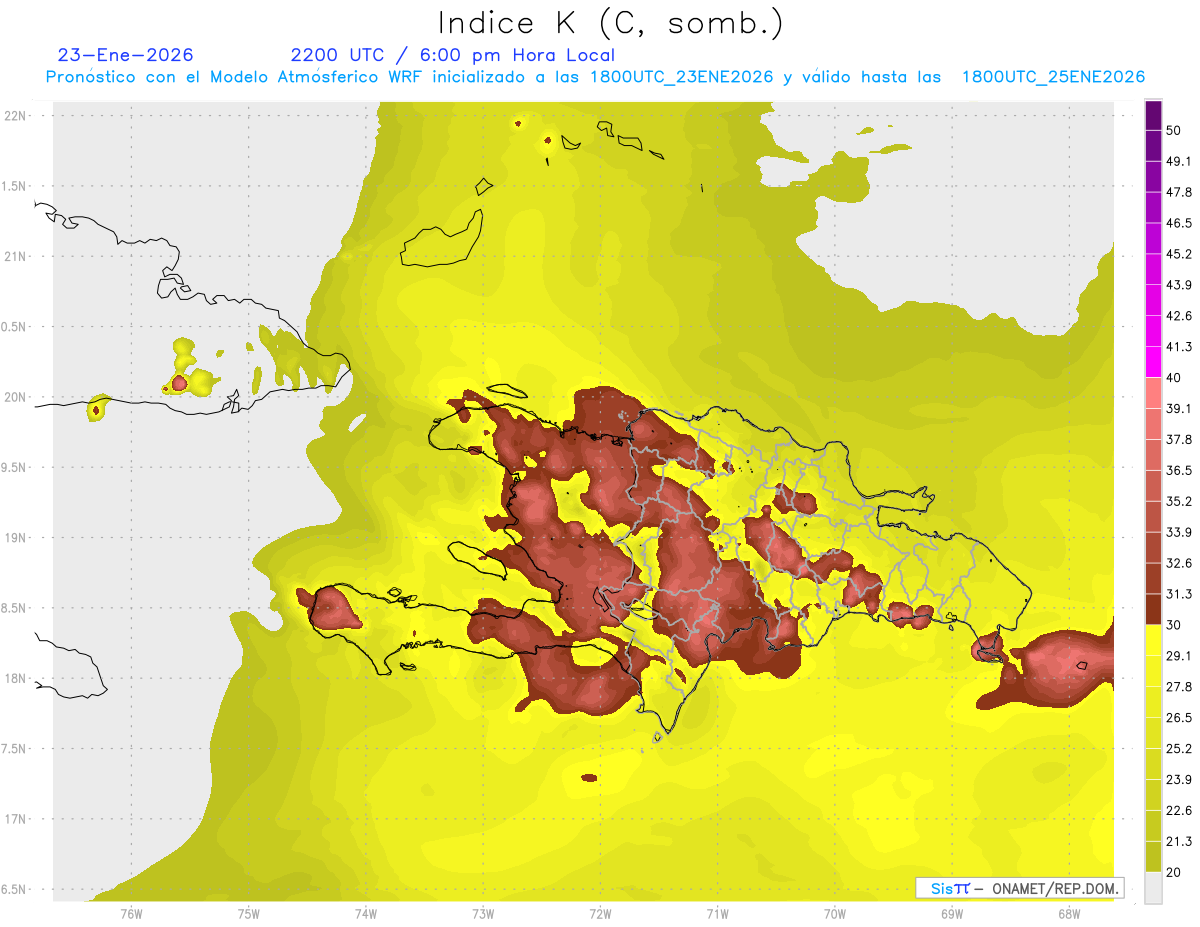Click the colorbar value 37.8
The width and height of the screenshot is (1200, 927).
coord(1179,439)
